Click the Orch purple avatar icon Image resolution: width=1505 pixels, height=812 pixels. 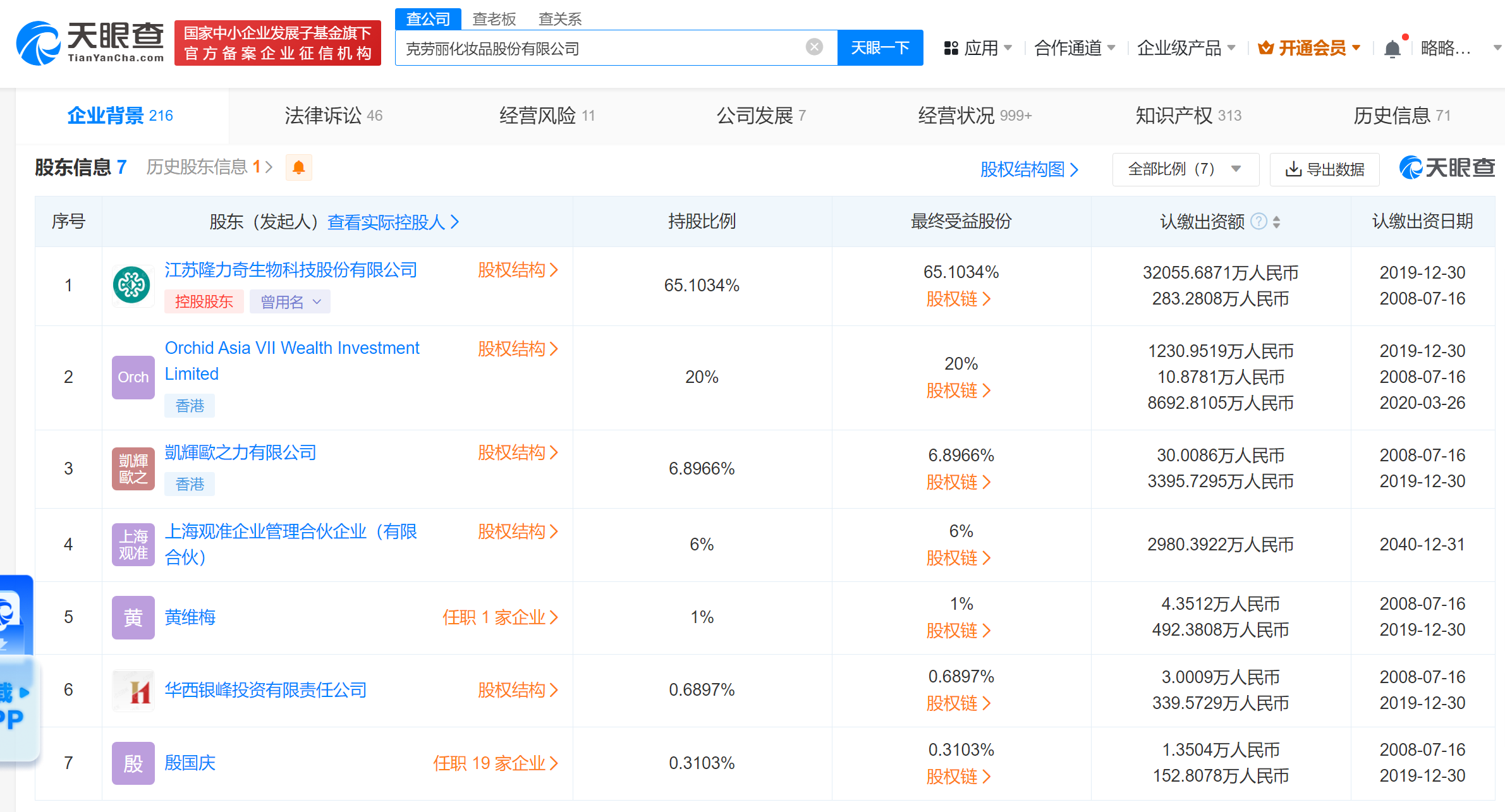click(133, 377)
